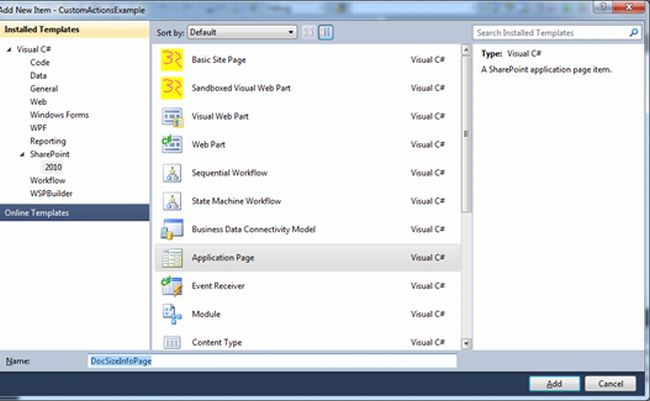Click the Event Receiver template icon
This screenshot has width=650, height=401.
[x=172, y=286]
